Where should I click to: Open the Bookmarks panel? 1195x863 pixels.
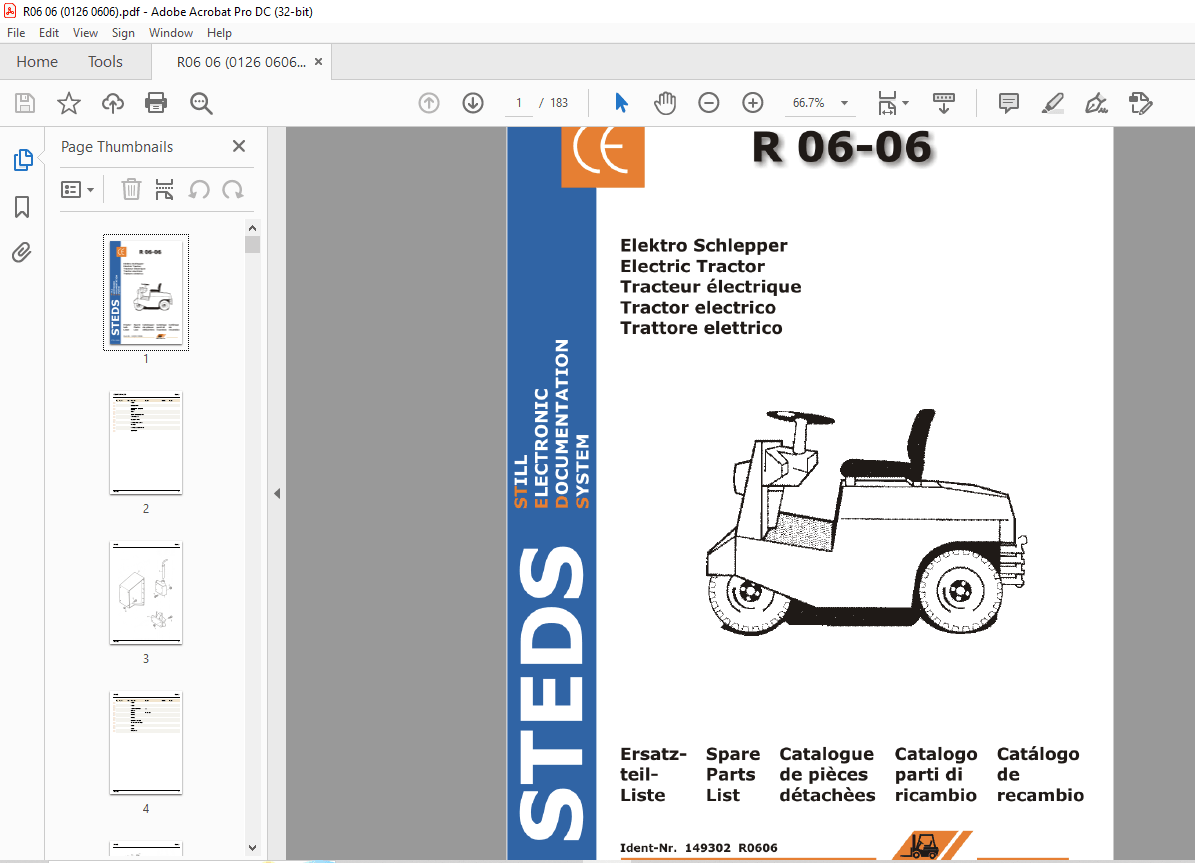[22, 206]
